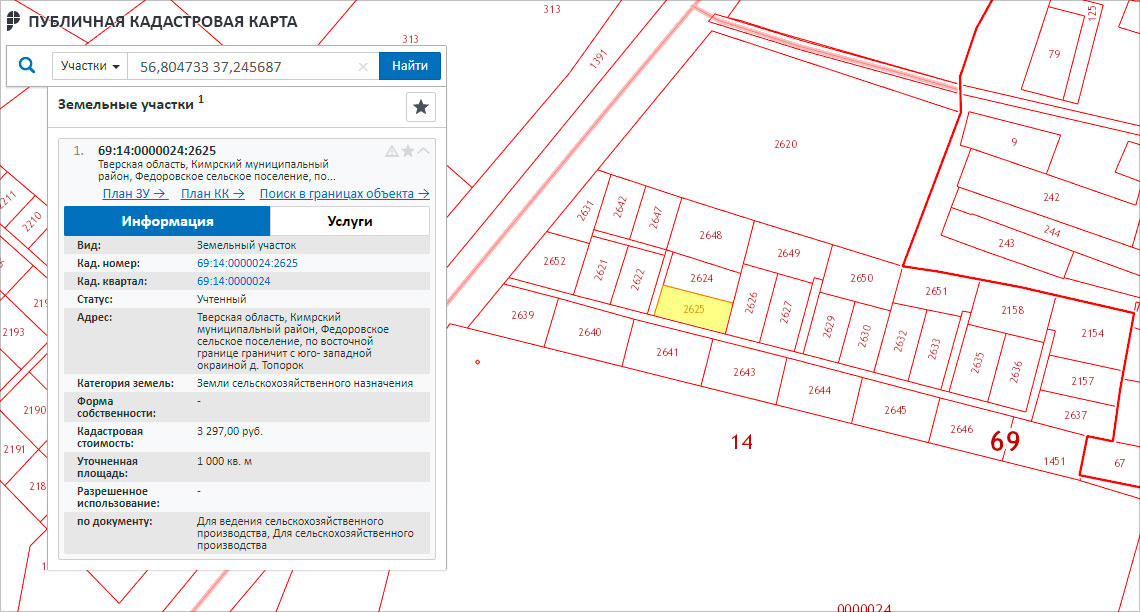Click parcel 243 on the map
This screenshot has width=1140, height=612.
tap(1005, 243)
